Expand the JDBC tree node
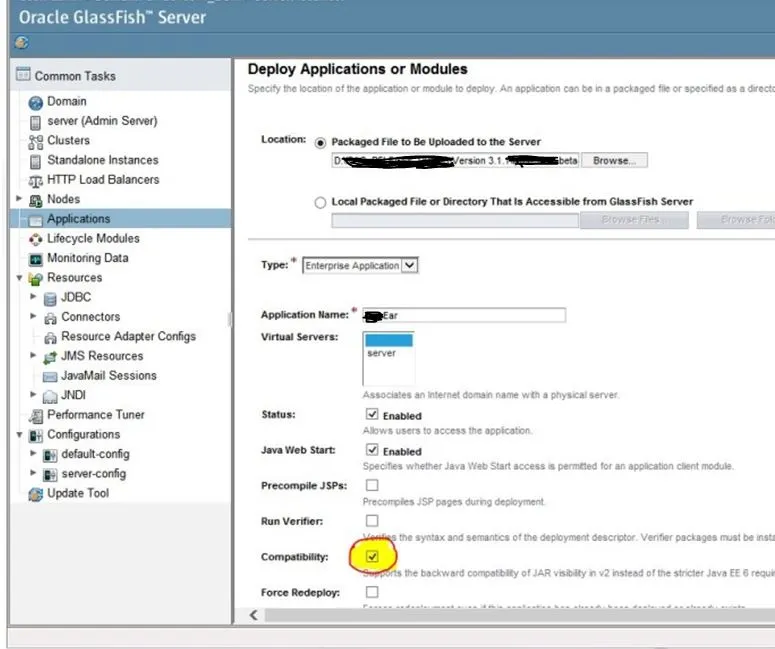Image resolution: width=775 pixels, height=649 pixels. tap(33, 297)
